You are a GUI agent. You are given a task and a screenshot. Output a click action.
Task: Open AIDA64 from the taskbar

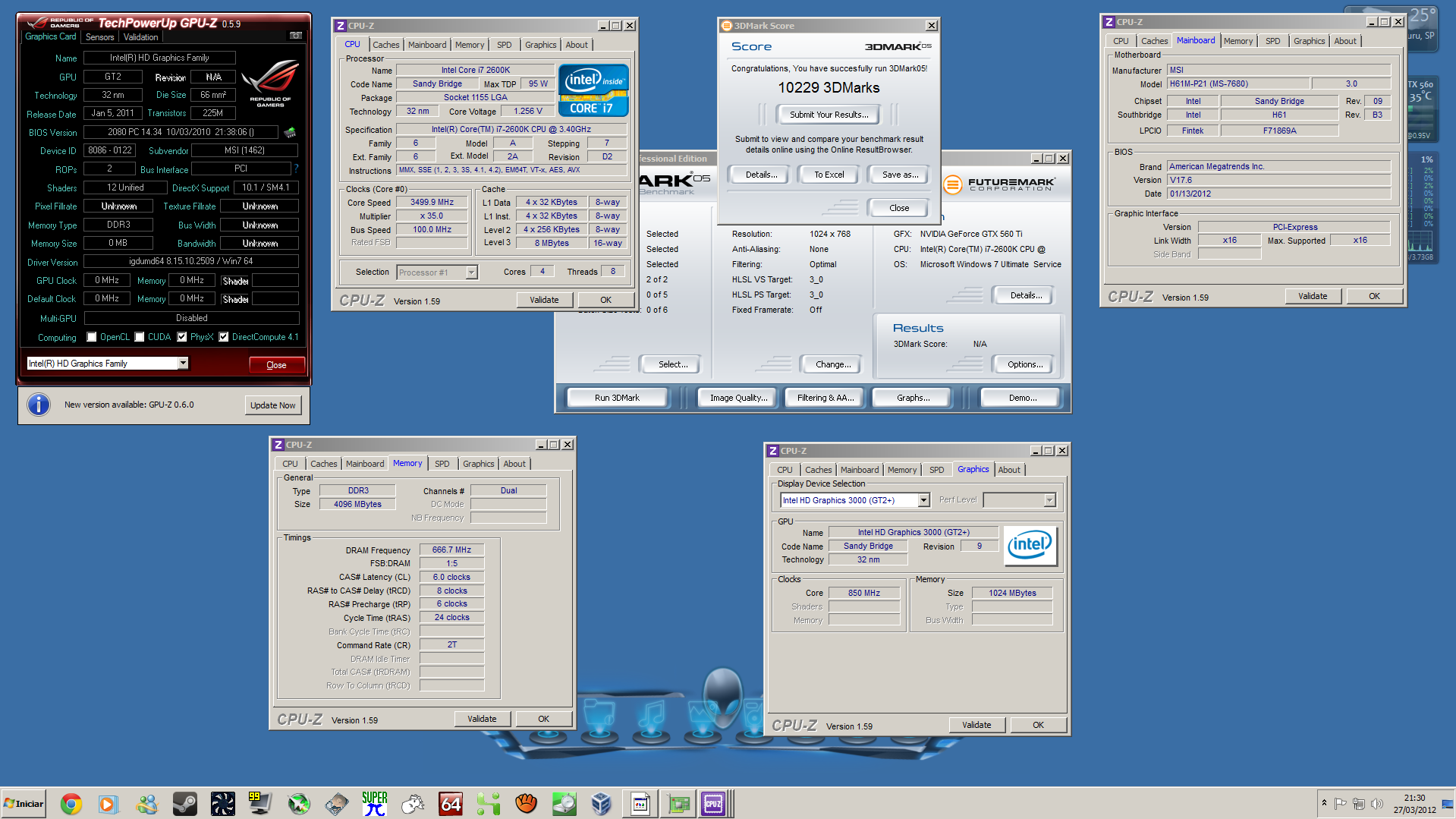click(x=450, y=803)
